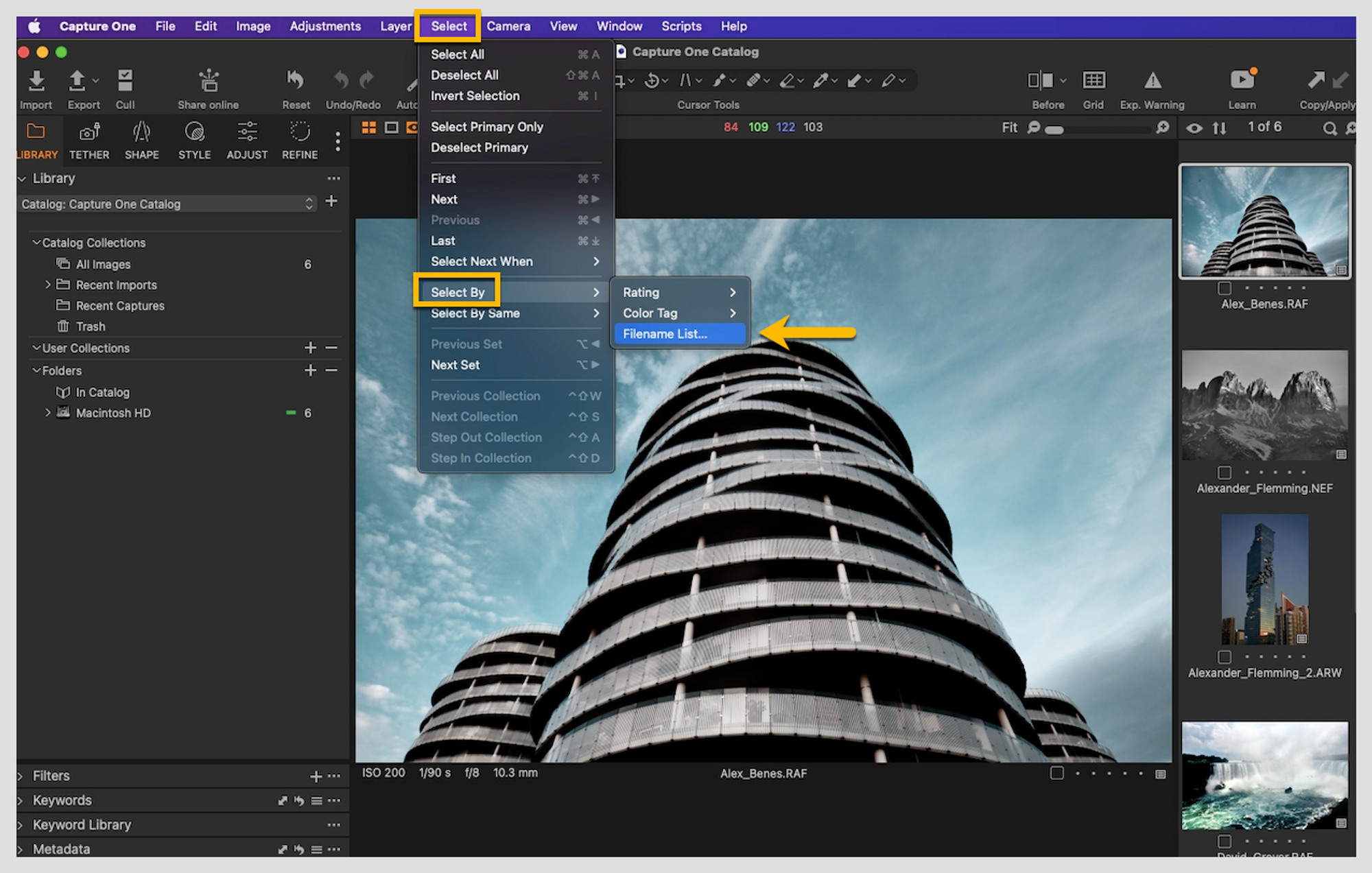The height and width of the screenshot is (873, 1372).
Task: Expand the Metadata panel
Action: 21,849
